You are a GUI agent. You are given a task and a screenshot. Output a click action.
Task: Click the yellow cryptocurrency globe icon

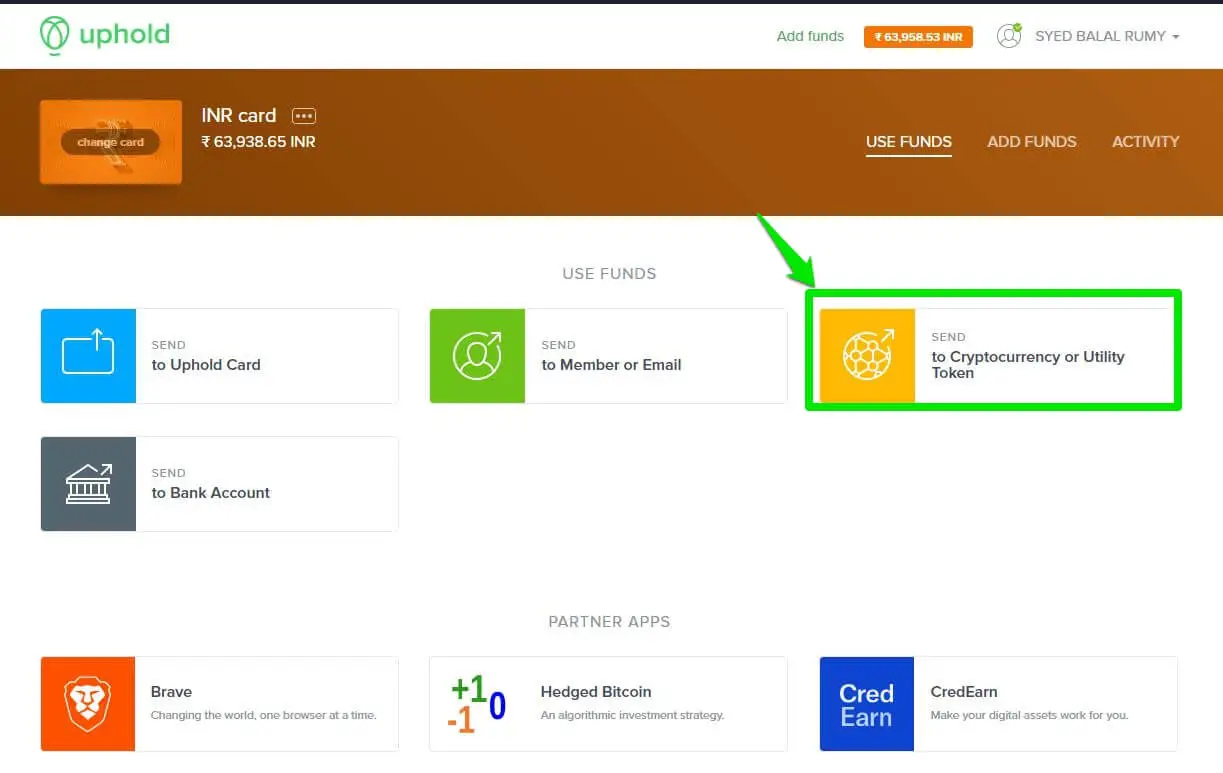pyautogui.click(x=867, y=356)
